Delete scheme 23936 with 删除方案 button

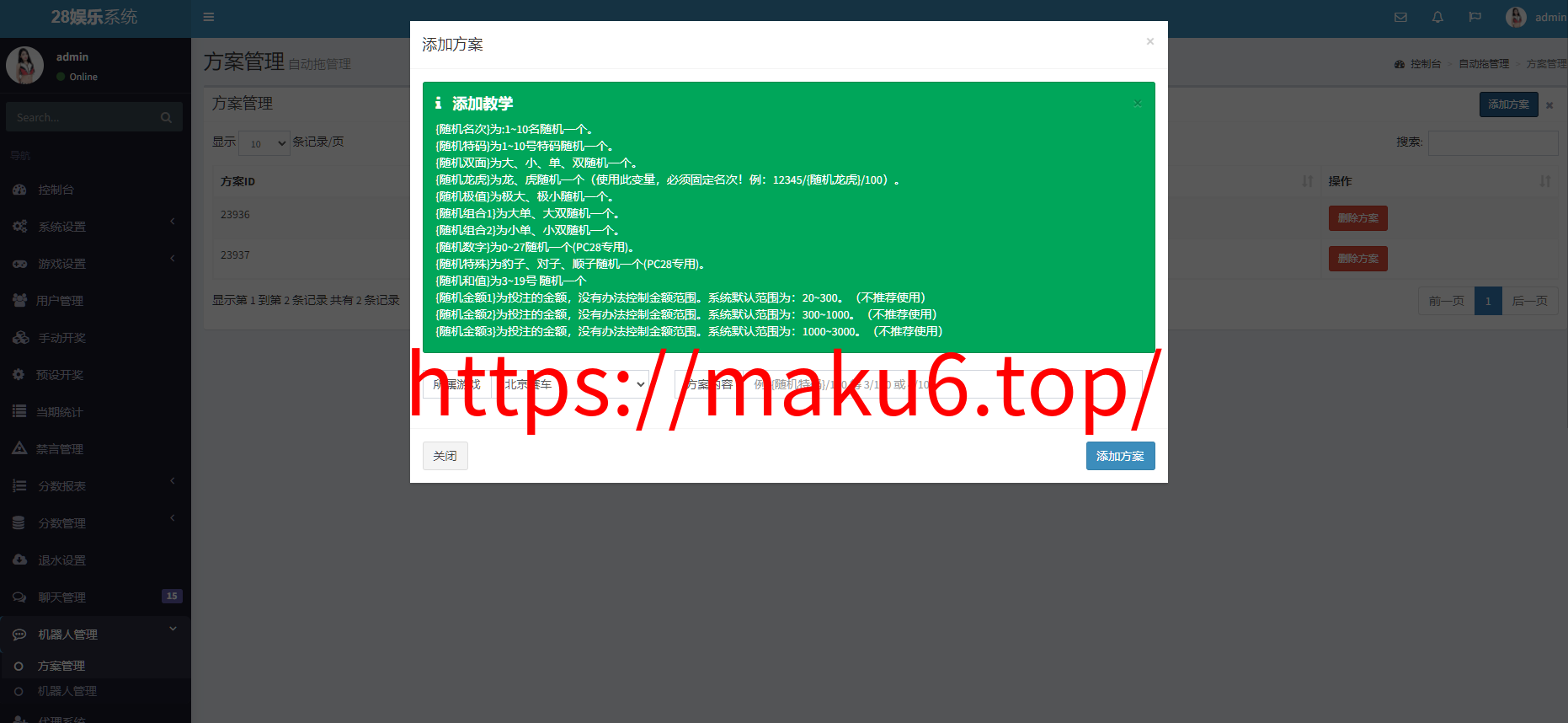coord(1357,218)
